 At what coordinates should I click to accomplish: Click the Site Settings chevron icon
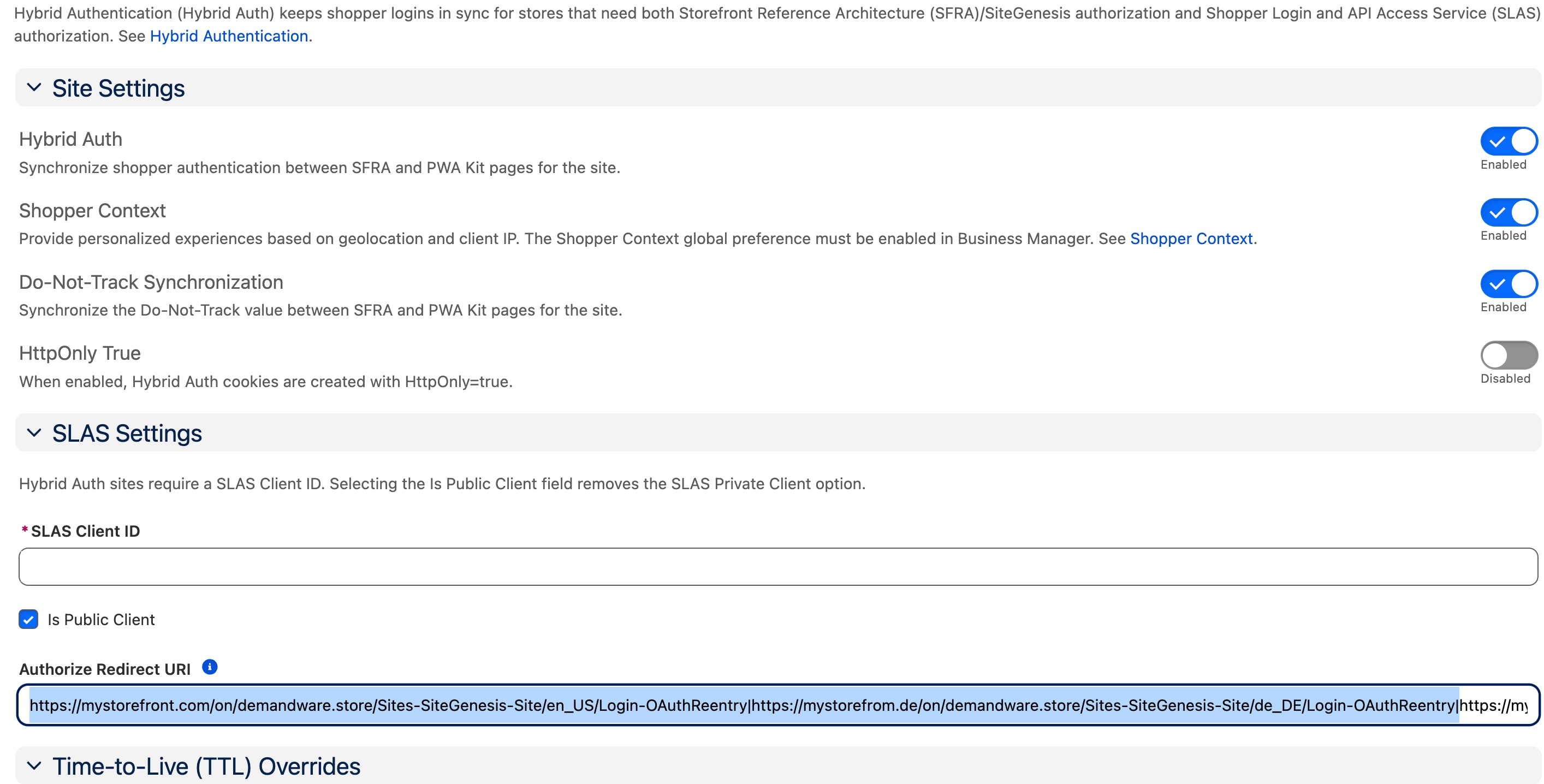point(34,87)
